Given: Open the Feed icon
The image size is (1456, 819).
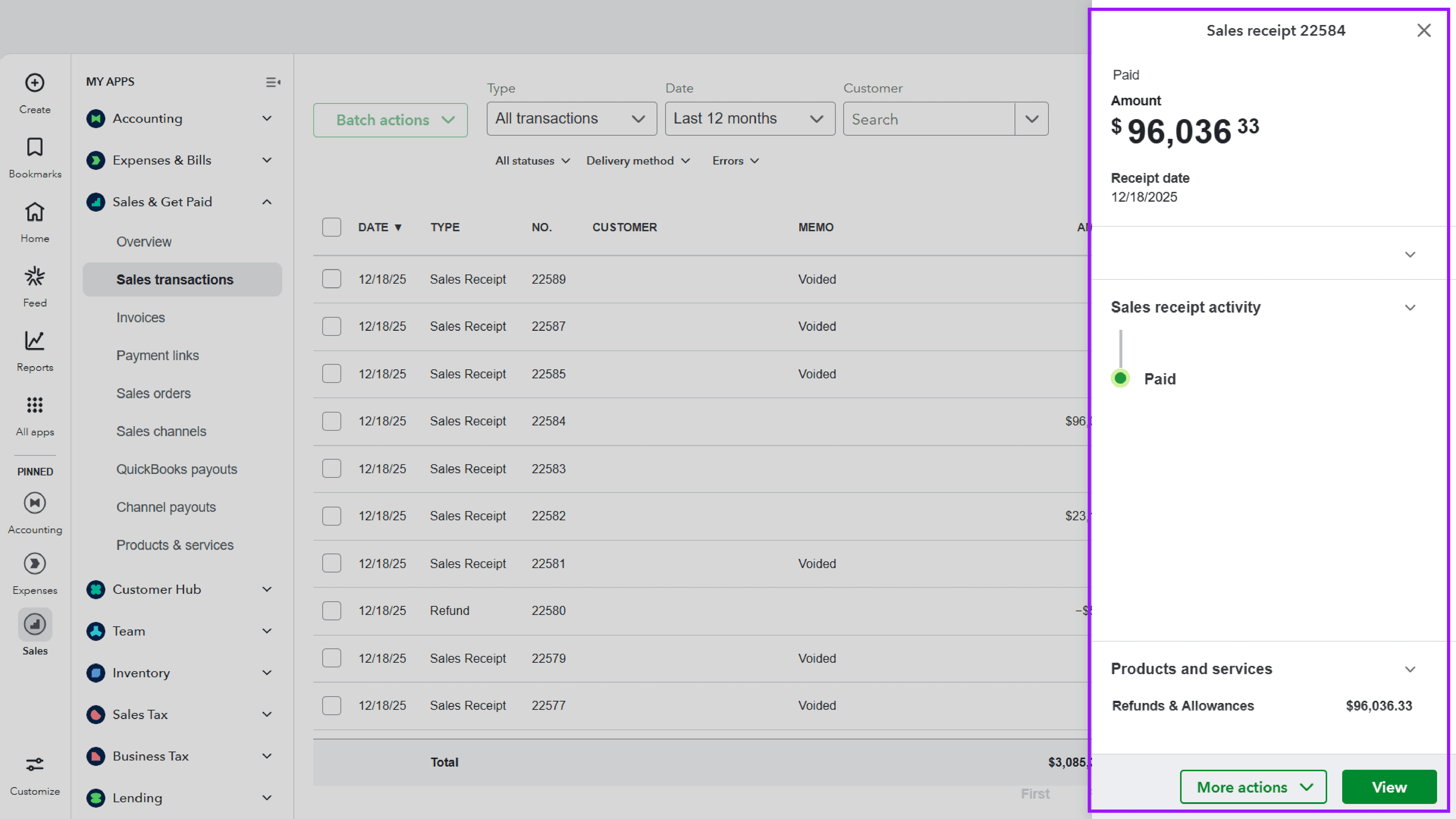Looking at the screenshot, I should pos(35,276).
